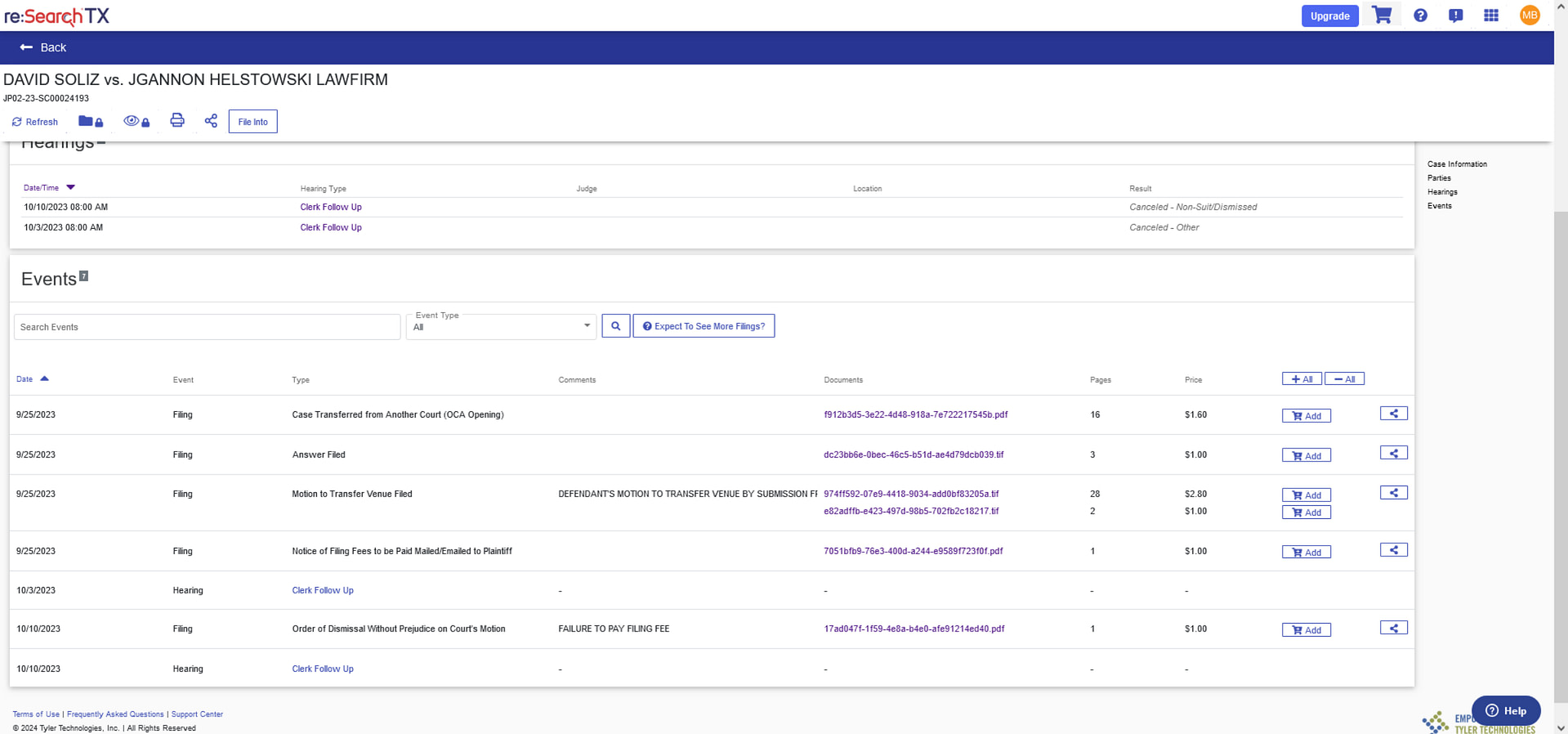The width and height of the screenshot is (1568, 734).
Task: Open Clerk Follow Up event on 10/10/2023
Action: tap(323, 669)
